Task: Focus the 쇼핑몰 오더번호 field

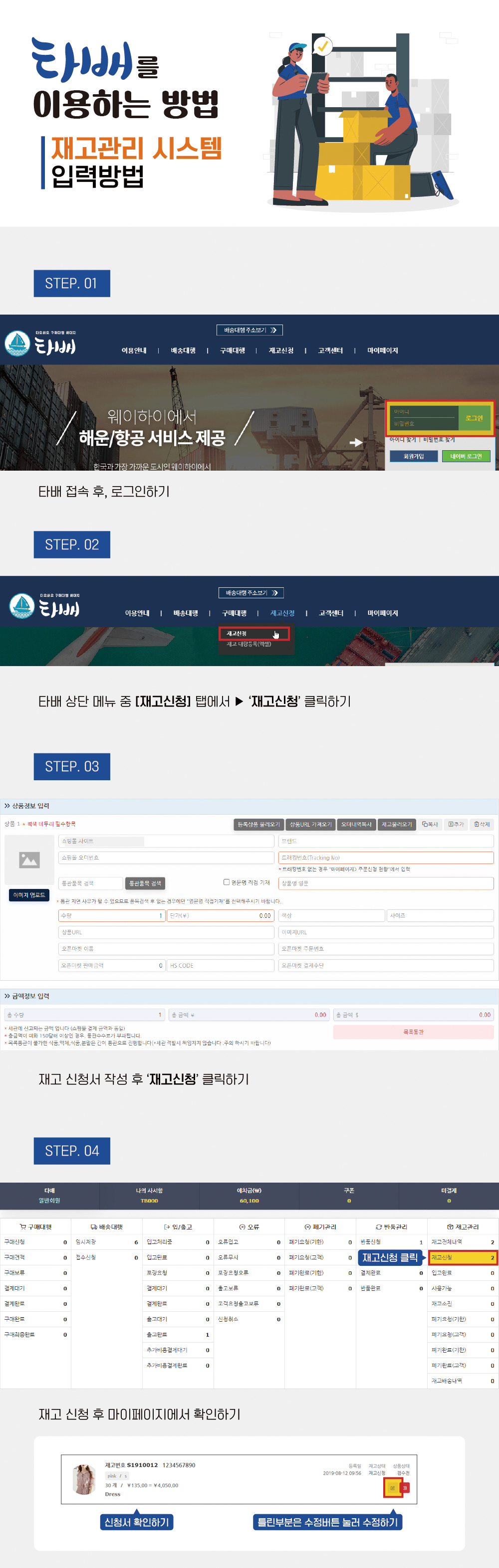Action: (x=166, y=858)
